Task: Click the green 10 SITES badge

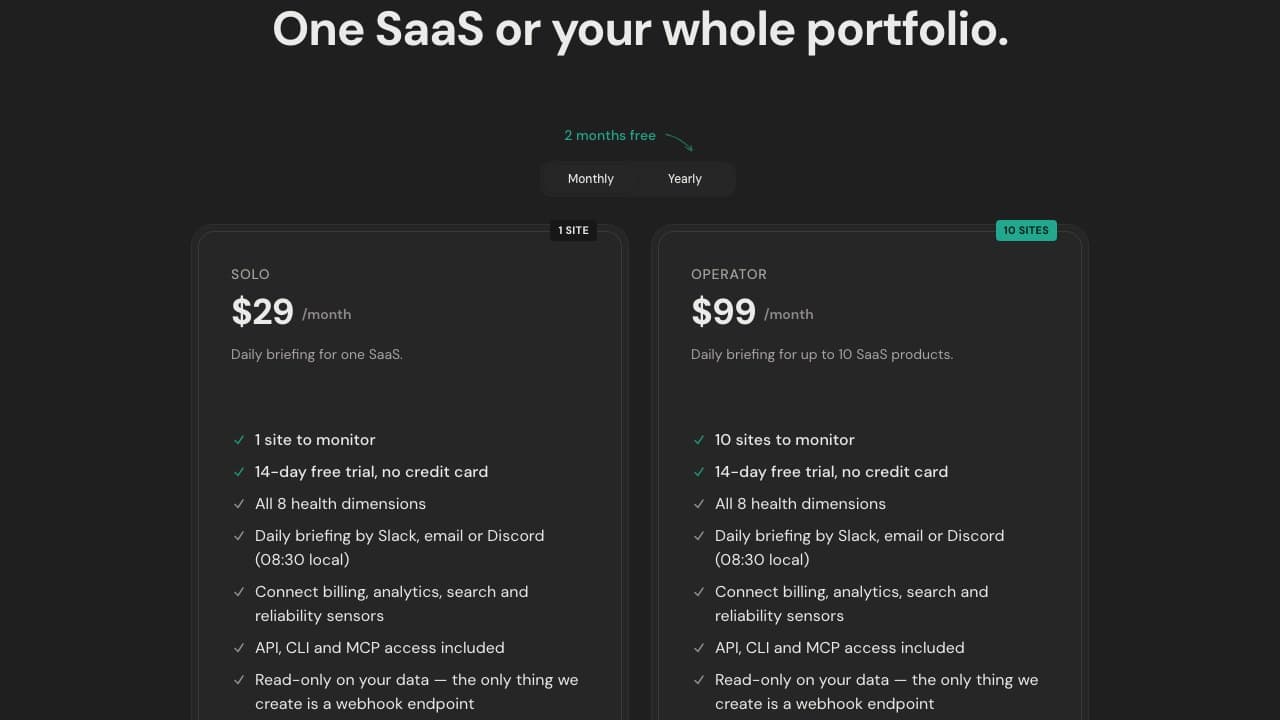Action: click(1026, 230)
